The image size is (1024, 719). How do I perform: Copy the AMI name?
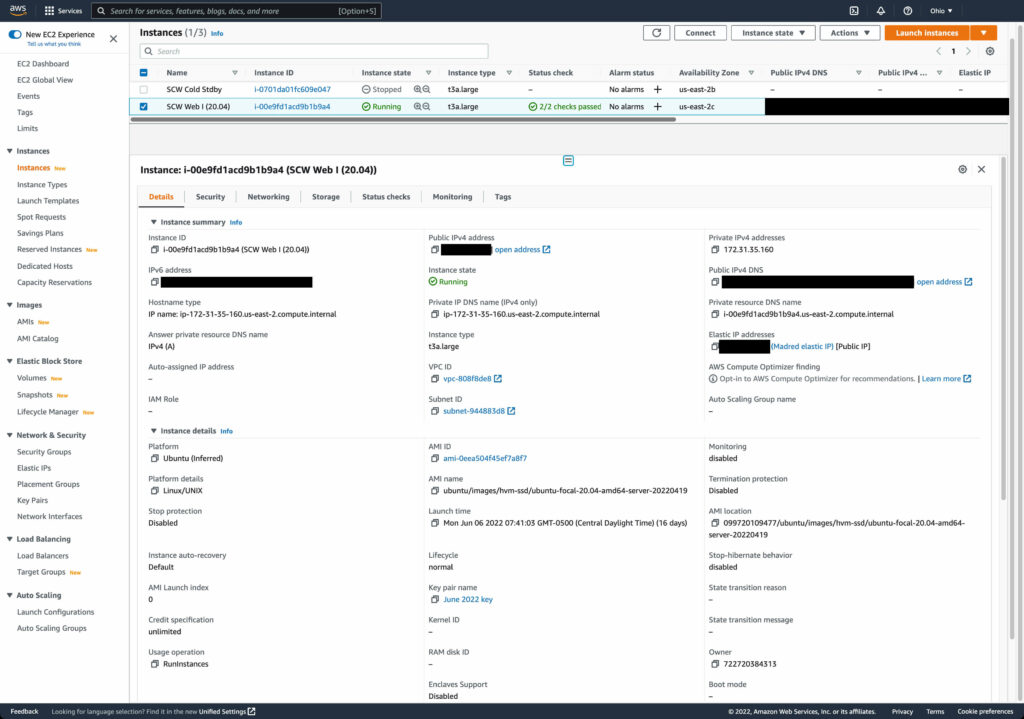435,490
